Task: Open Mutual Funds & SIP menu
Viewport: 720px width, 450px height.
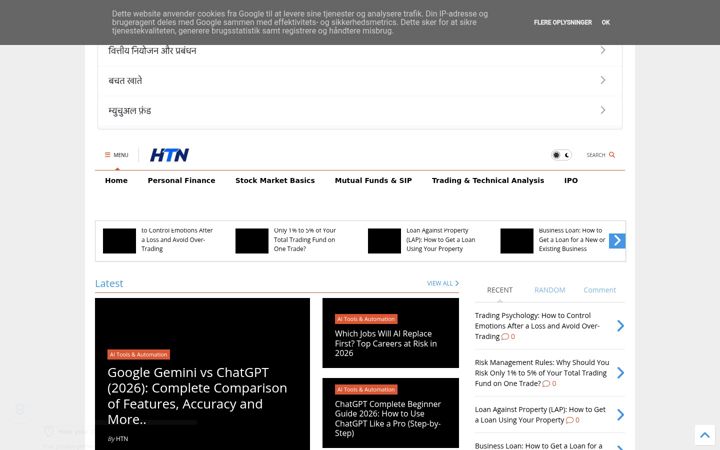Action: click(373, 180)
